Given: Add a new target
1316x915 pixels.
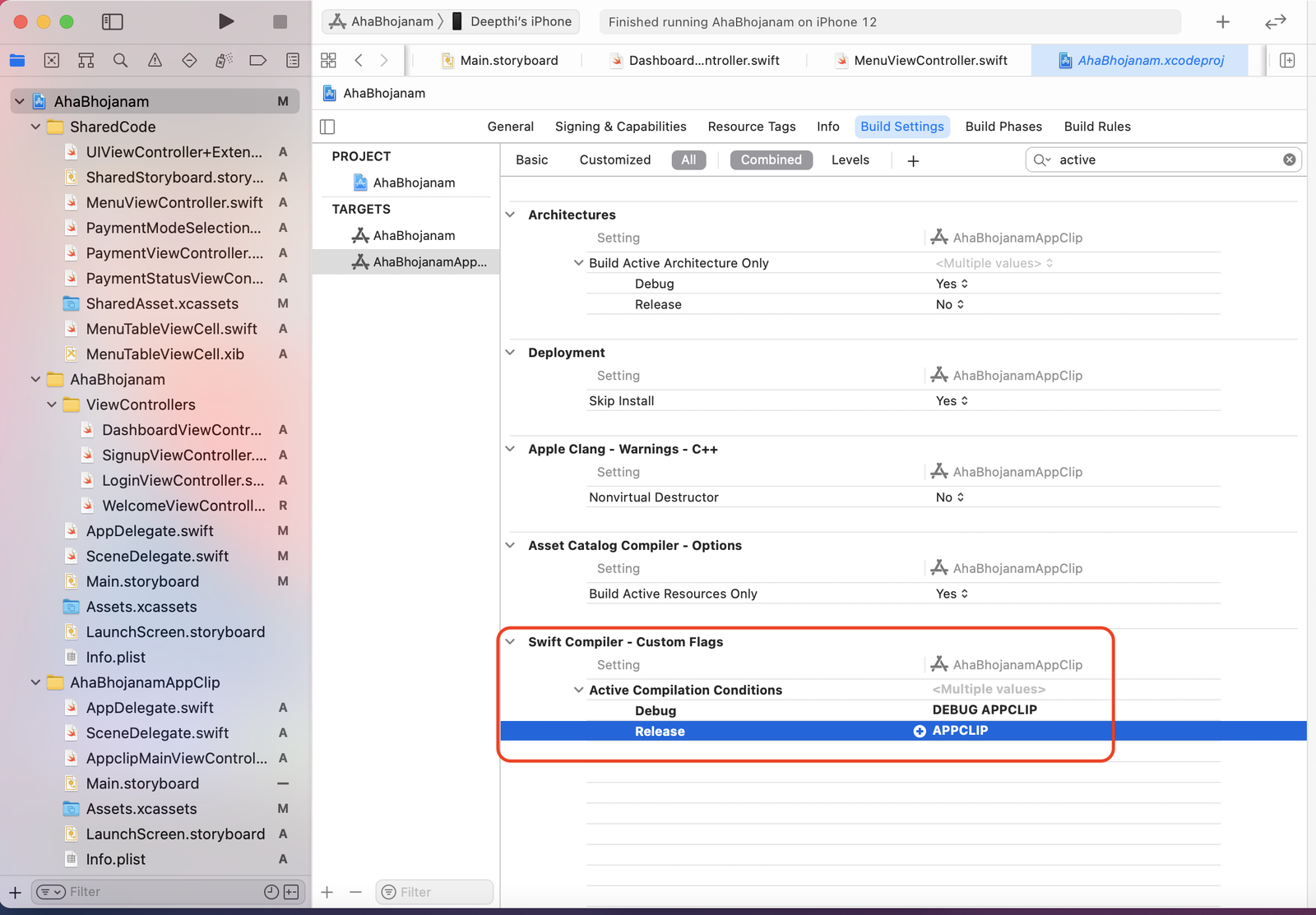Looking at the screenshot, I should click(327, 892).
